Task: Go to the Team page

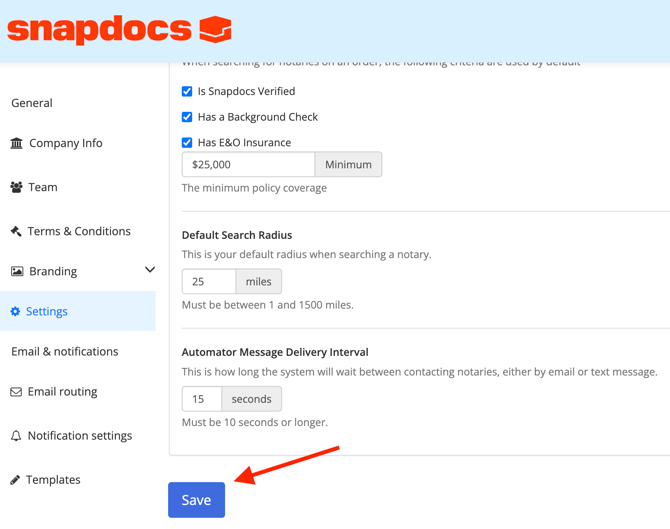Action: (x=43, y=187)
